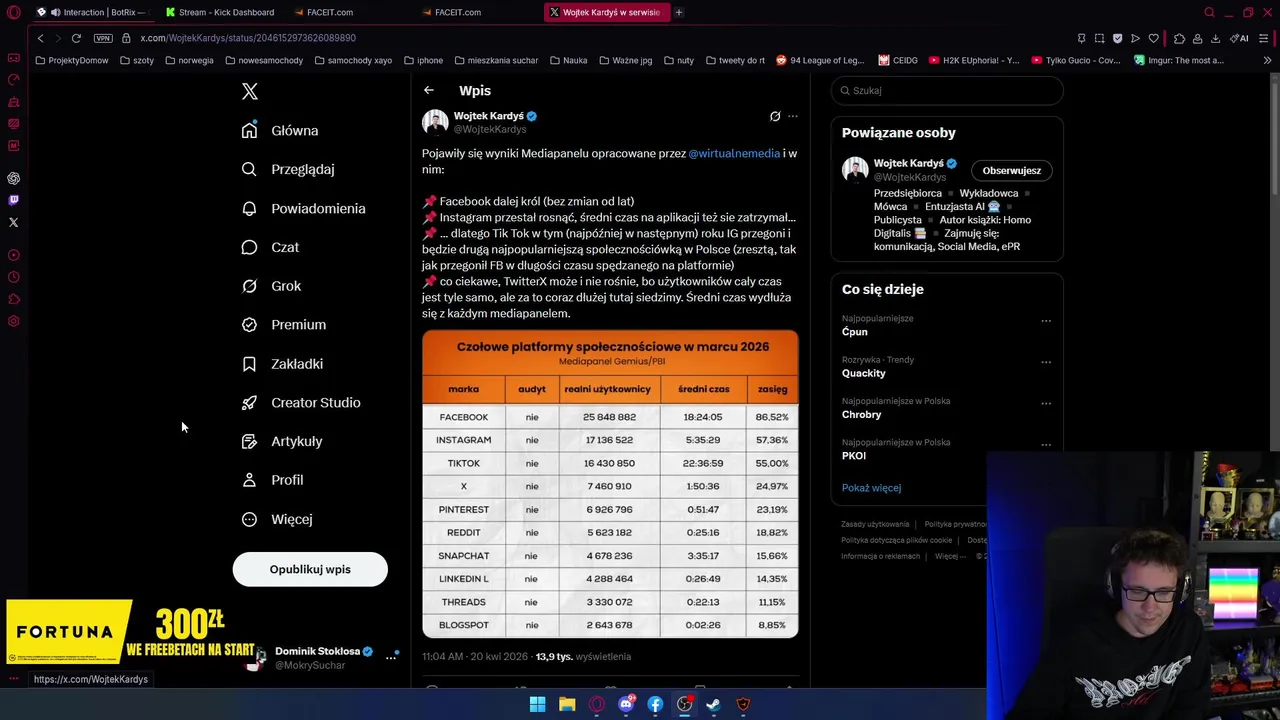Open Opera sidebar settings gear
The width and height of the screenshot is (1280, 720).
coord(13,321)
